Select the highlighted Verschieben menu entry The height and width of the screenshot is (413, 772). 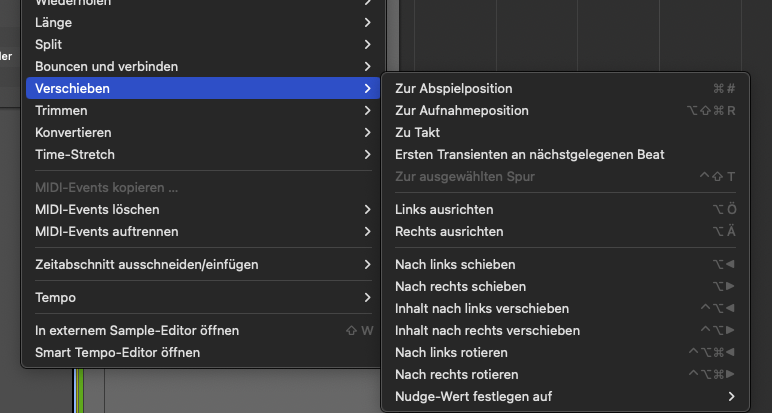click(203, 88)
